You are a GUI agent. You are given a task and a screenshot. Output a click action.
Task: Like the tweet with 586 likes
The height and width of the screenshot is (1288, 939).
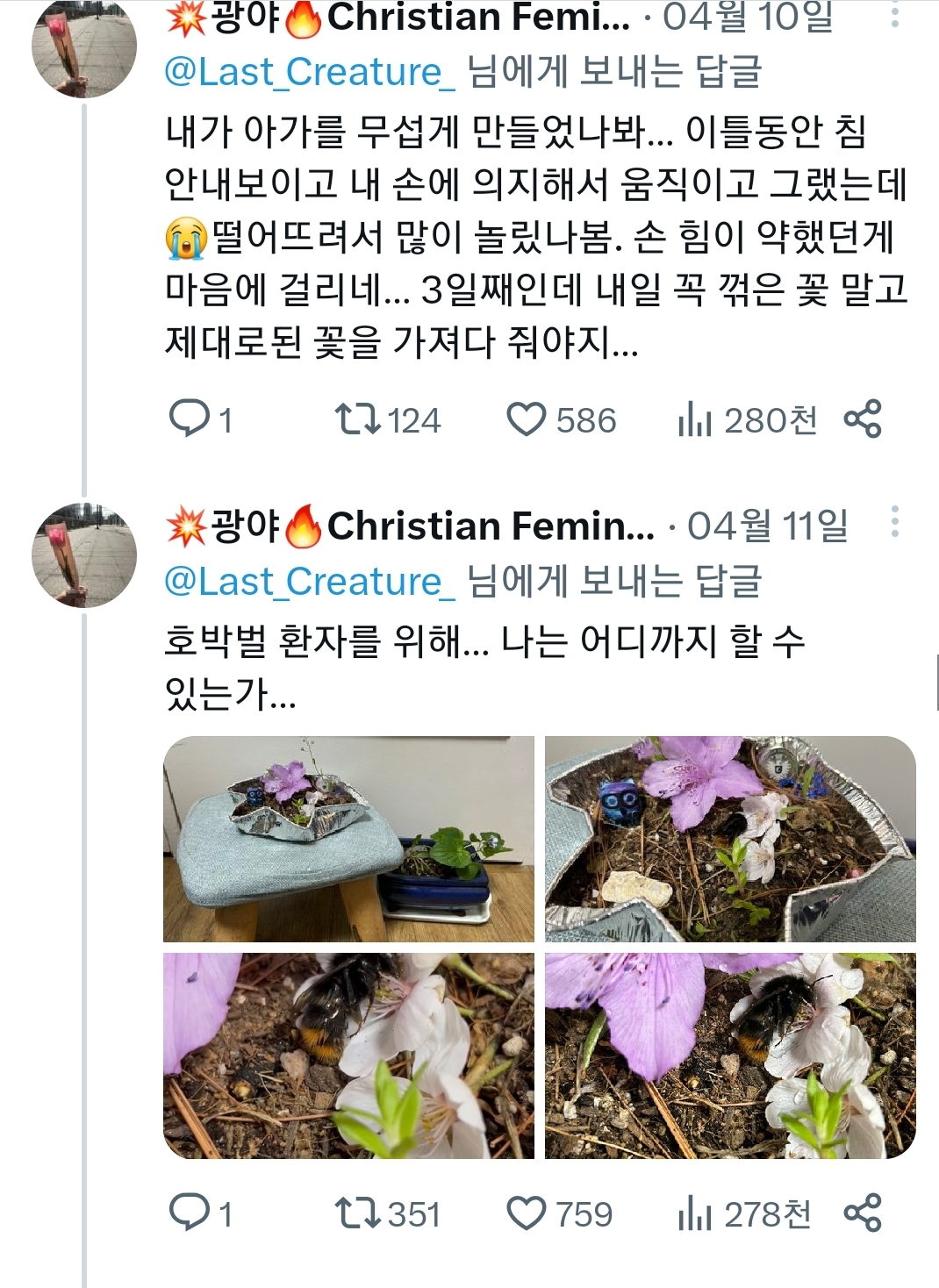(526, 419)
